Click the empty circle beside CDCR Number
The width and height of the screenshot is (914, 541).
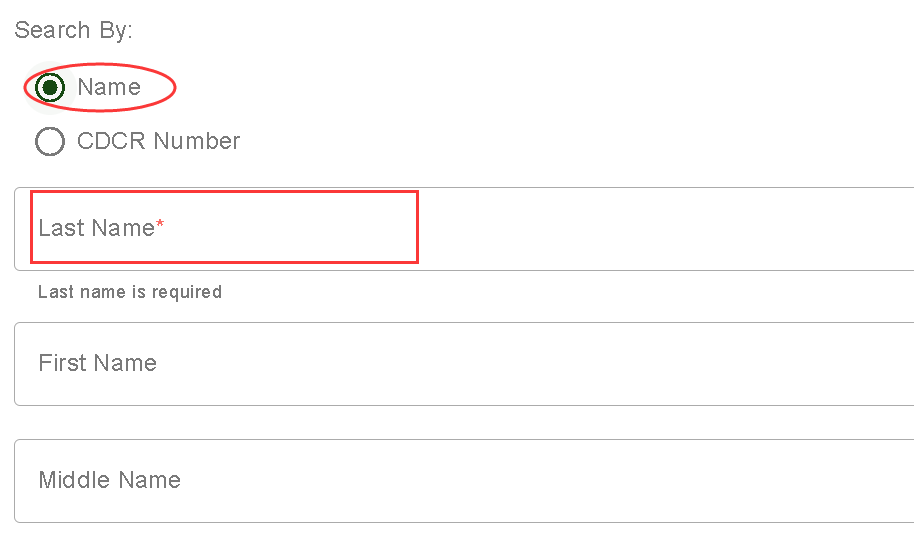50,142
